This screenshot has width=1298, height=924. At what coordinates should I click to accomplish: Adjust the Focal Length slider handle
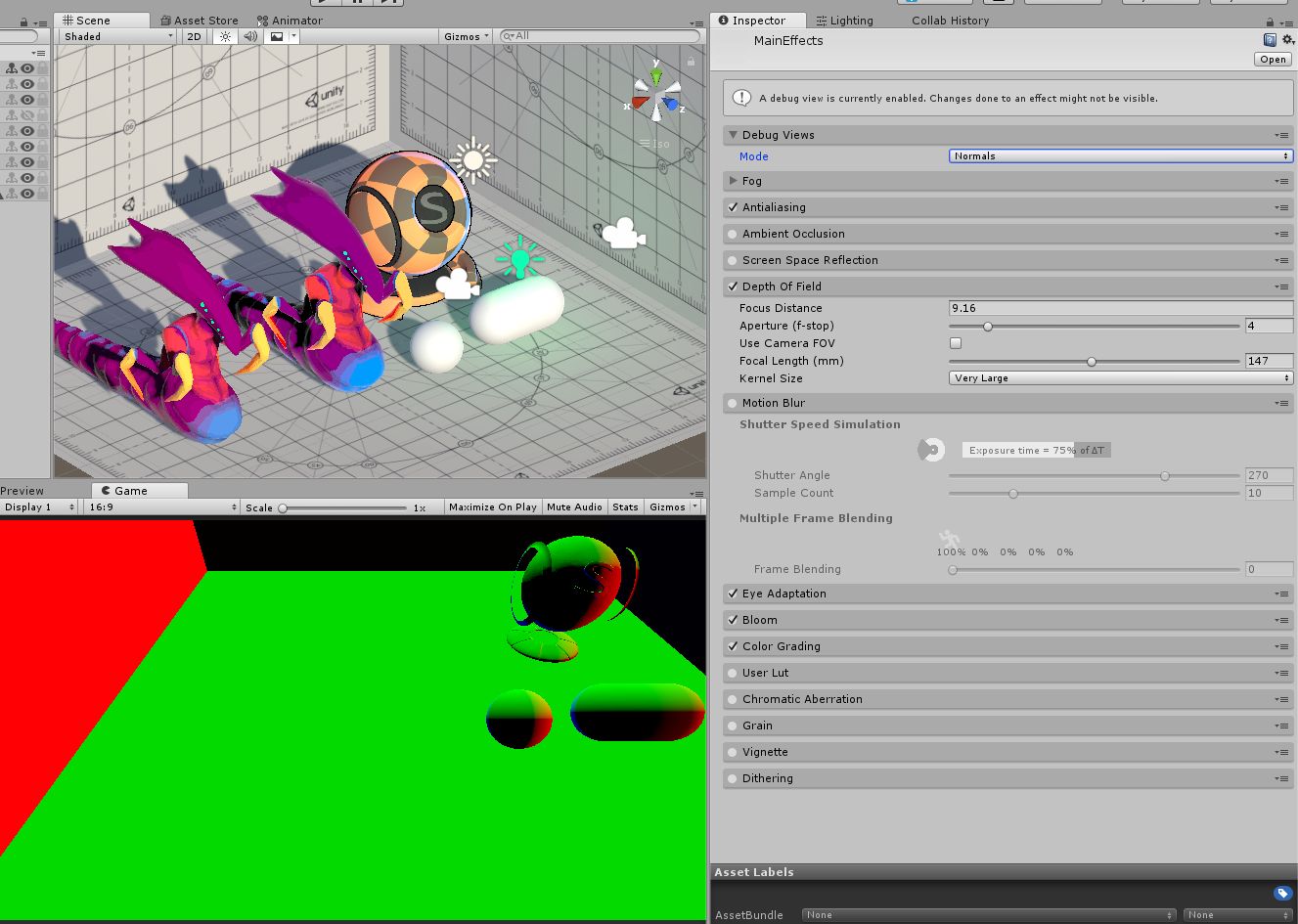tap(1092, 362)
